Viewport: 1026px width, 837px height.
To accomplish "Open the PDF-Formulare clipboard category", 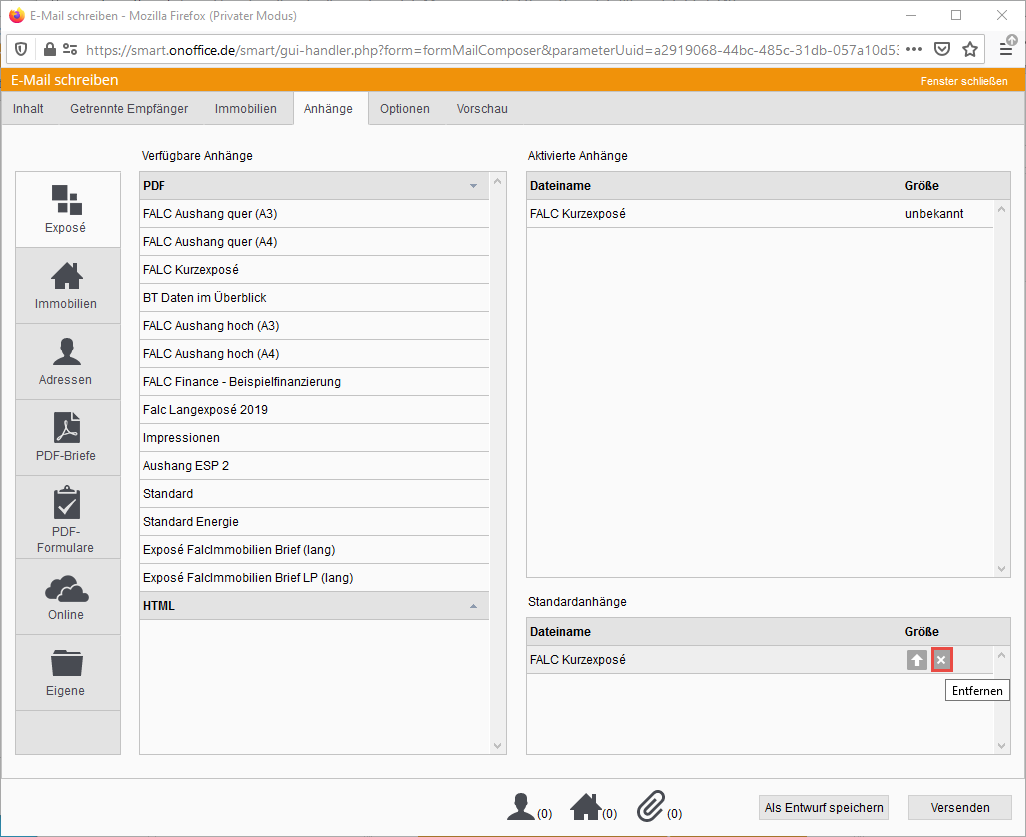I will [67, 517].
